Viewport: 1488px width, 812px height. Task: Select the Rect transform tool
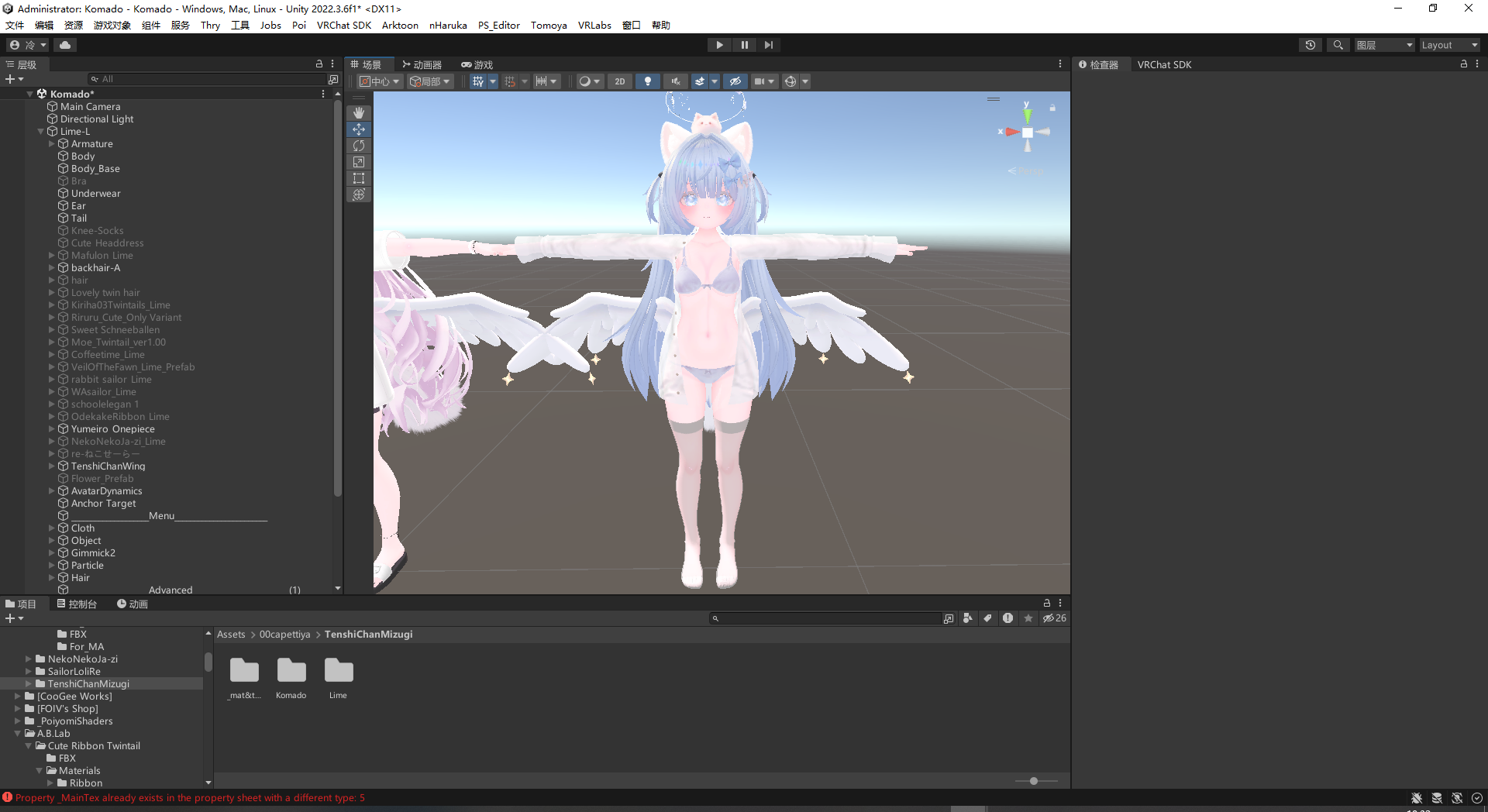click(359, 178)
